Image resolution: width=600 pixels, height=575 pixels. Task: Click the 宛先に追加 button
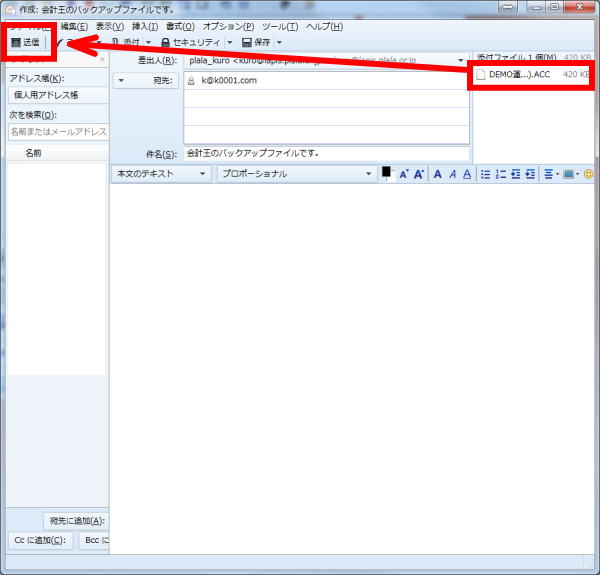77,520
